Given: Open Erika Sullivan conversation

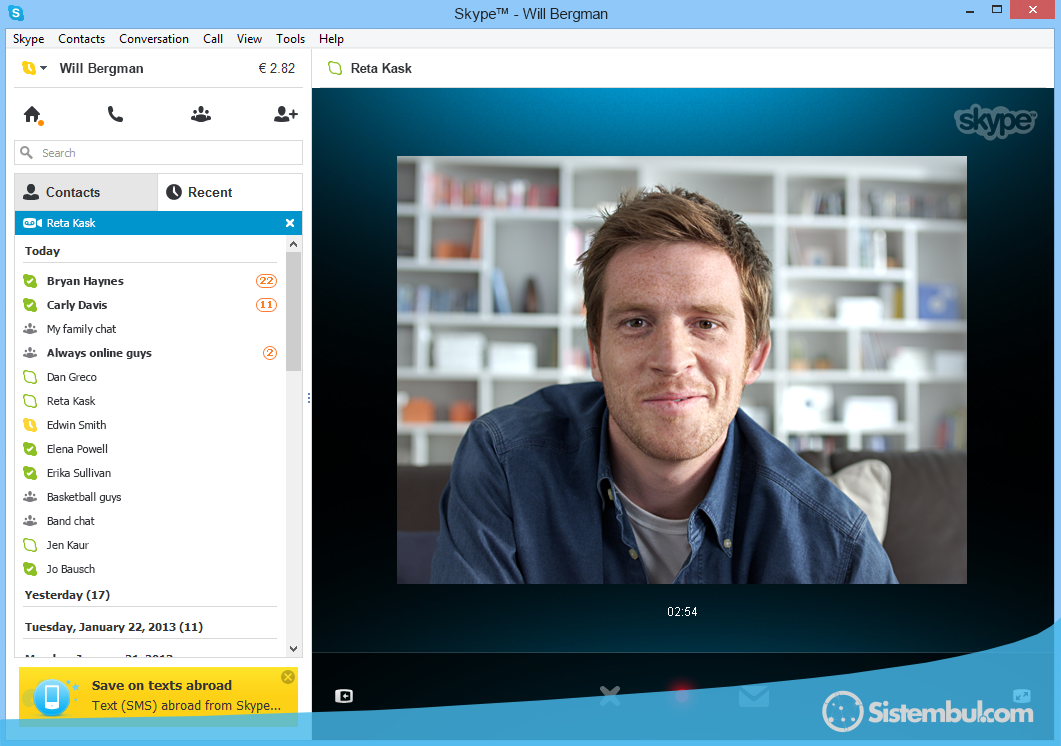Looking at the screenshot, I should [x=78, y=473].
